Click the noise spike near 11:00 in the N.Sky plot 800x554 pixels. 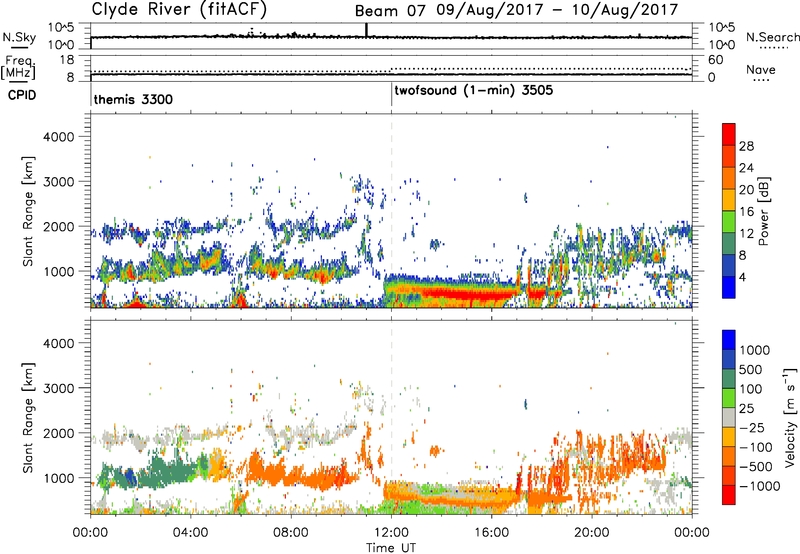click(x=366, y=30)
